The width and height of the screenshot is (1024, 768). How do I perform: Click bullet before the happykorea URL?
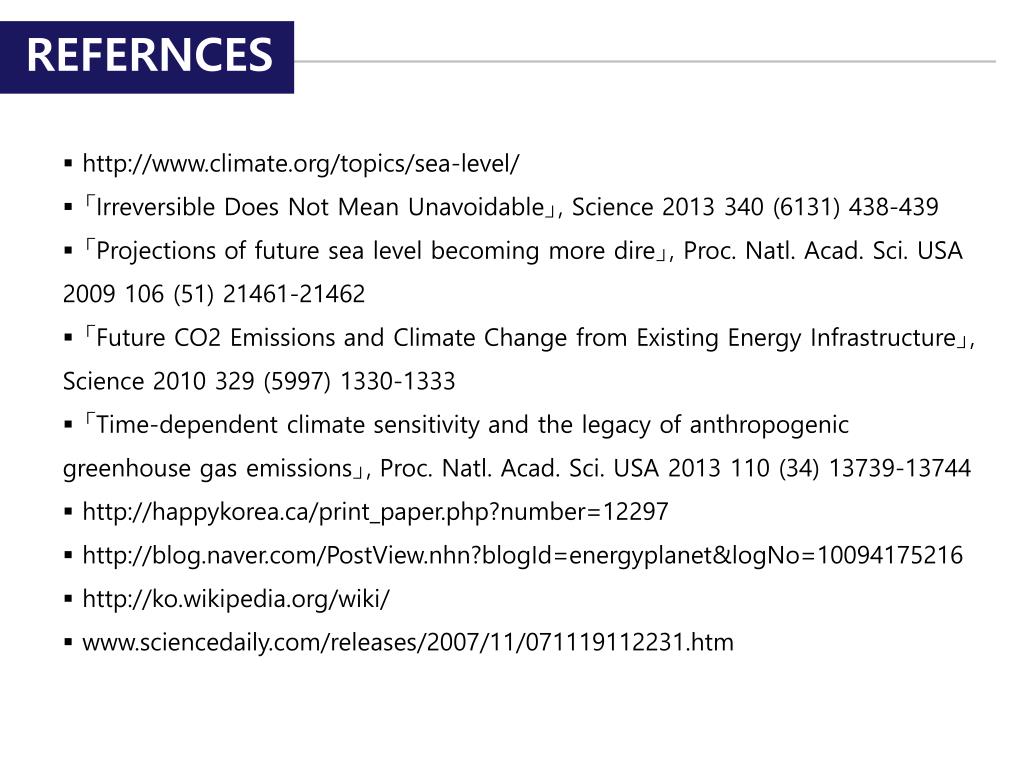[69, 511]
